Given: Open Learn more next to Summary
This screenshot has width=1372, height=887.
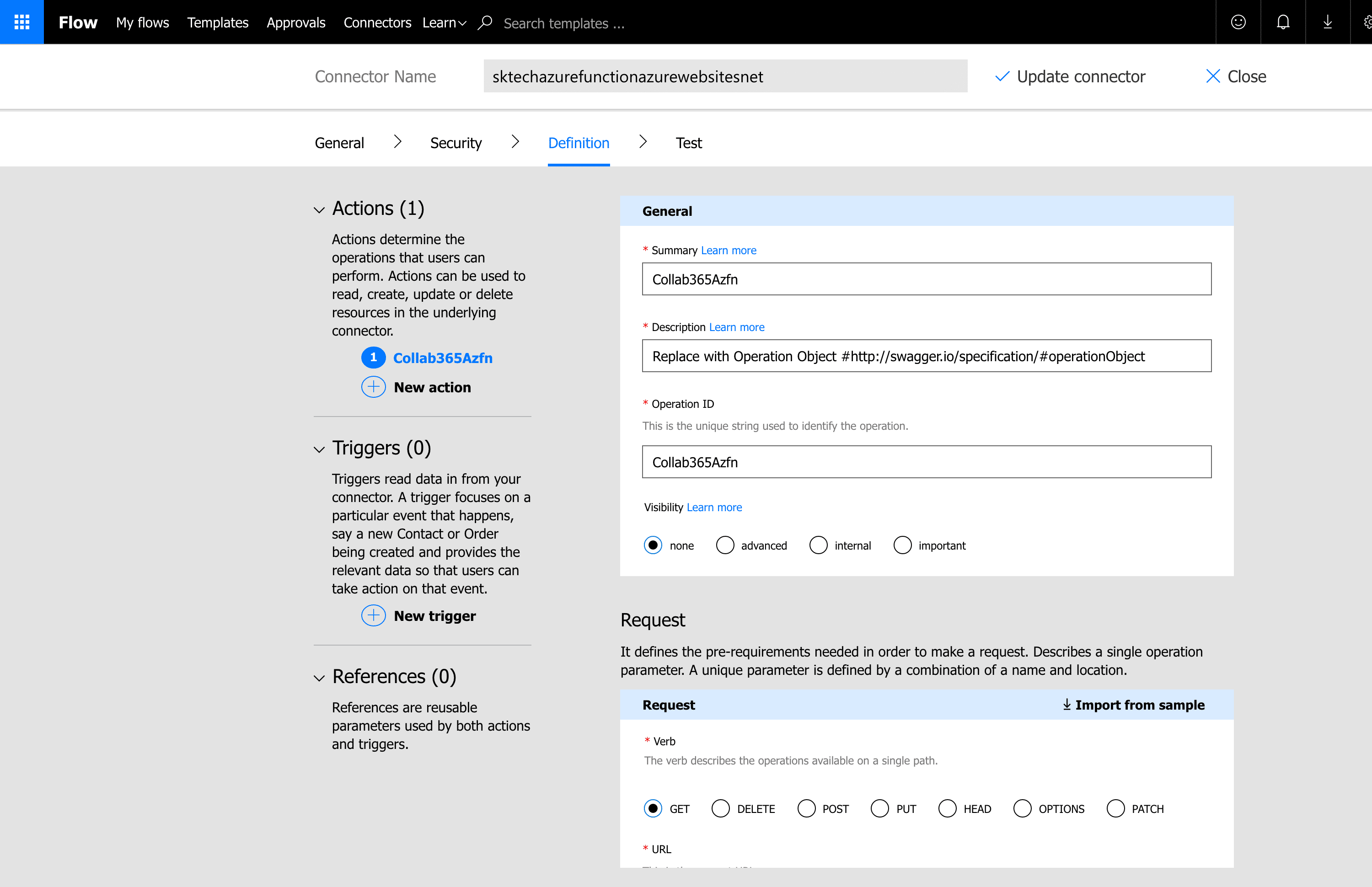Looking at the screenshot, I should pyautogui.click(x=729, y=250).
